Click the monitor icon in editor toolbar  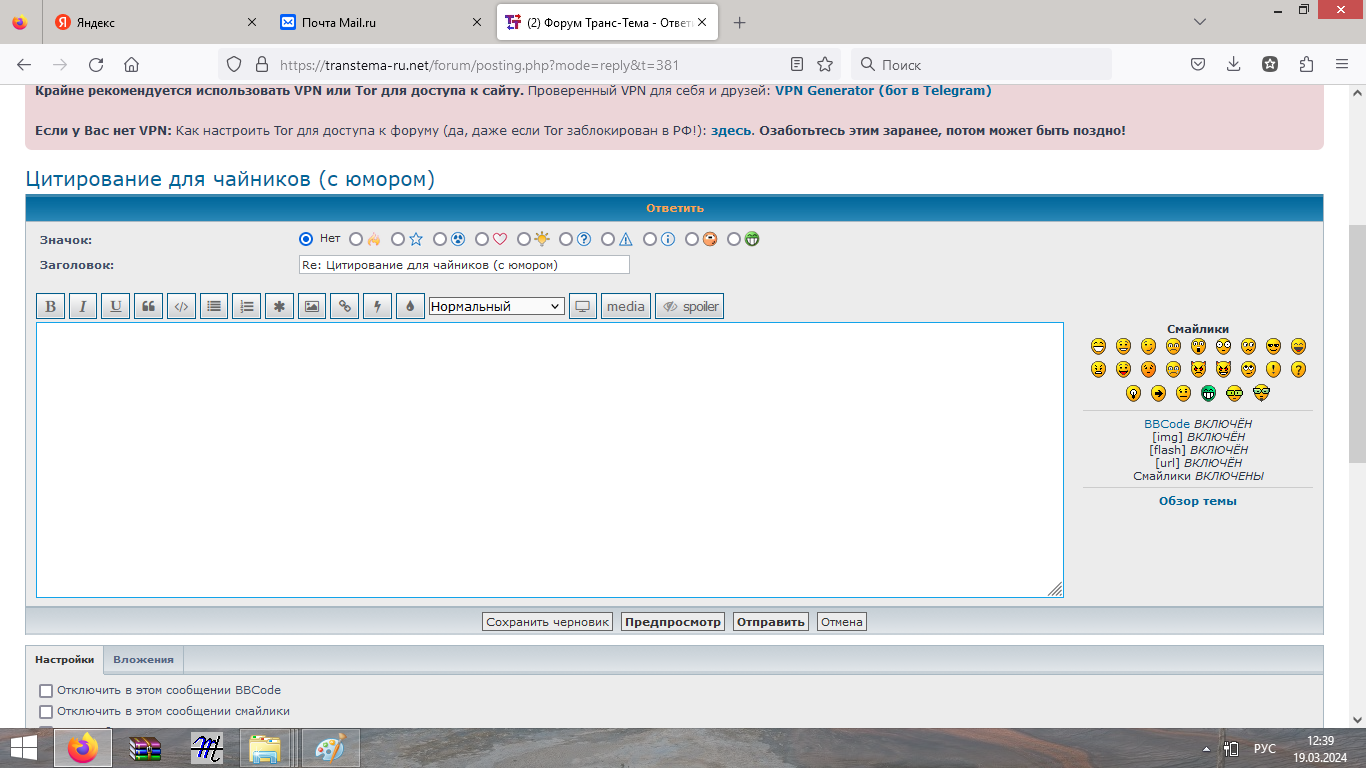pos(583,306)
